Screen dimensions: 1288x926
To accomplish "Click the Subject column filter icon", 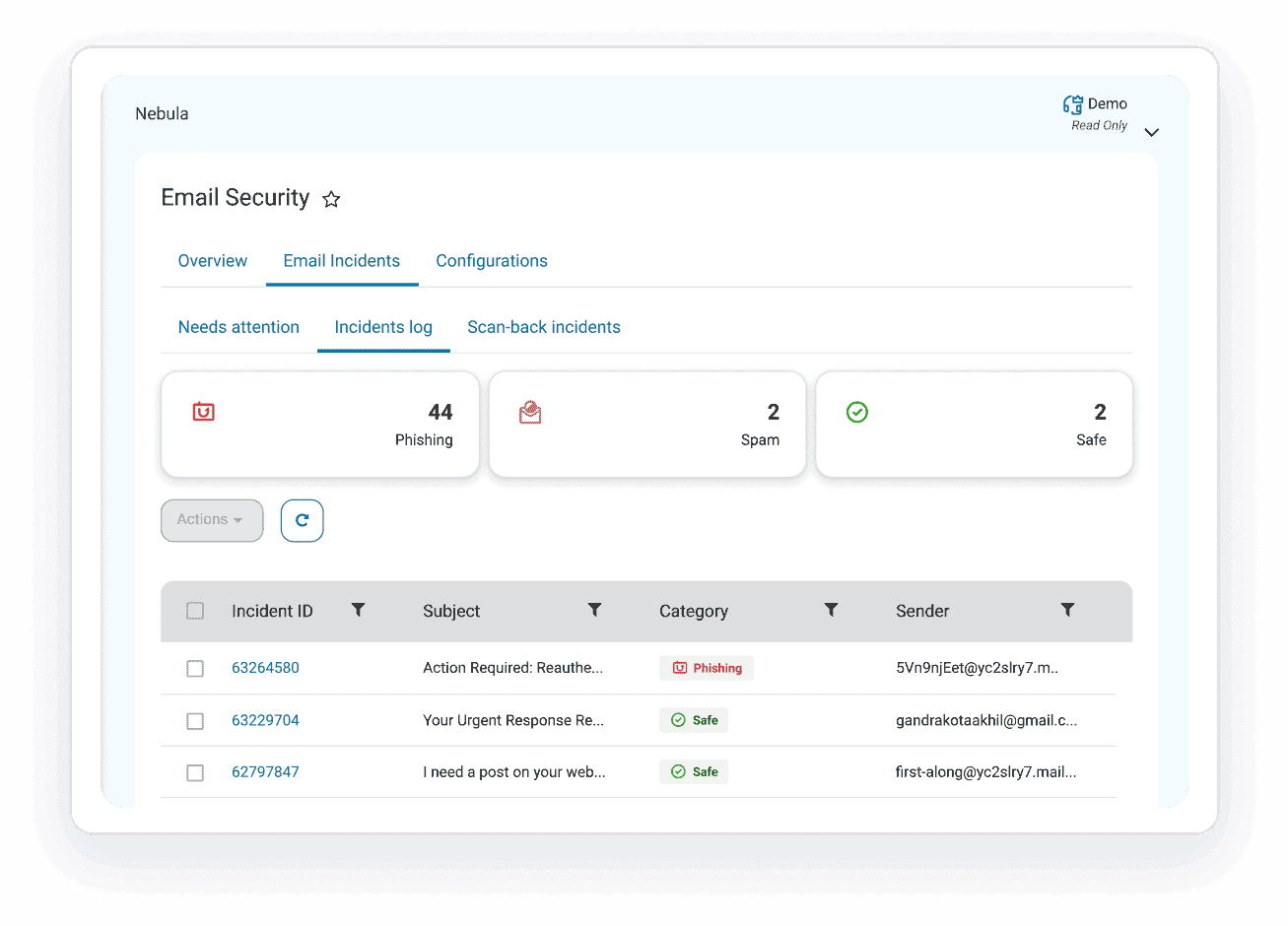I will [594, 610].
